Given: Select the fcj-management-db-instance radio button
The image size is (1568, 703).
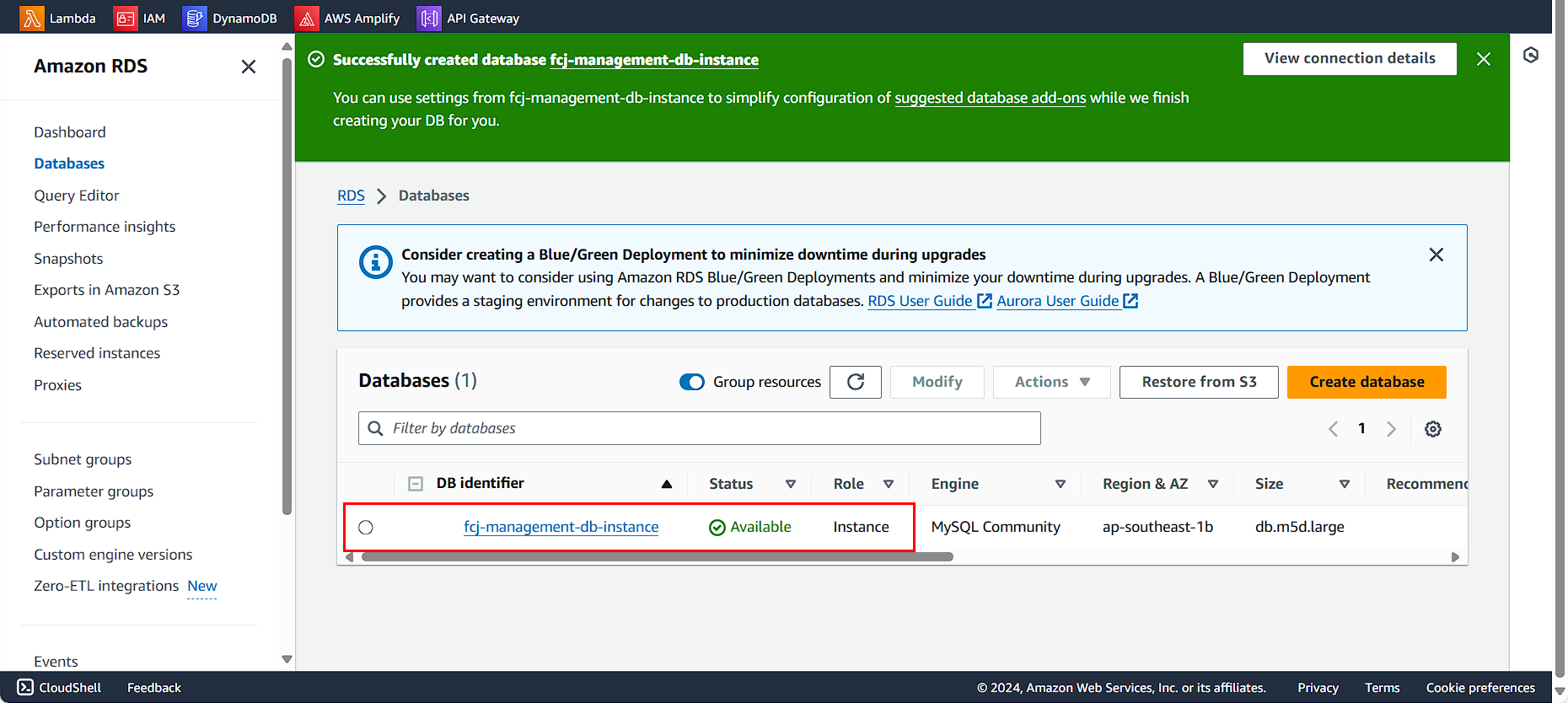Looking at the screenshot, I should pyautogui.click(x=366, y=528).
